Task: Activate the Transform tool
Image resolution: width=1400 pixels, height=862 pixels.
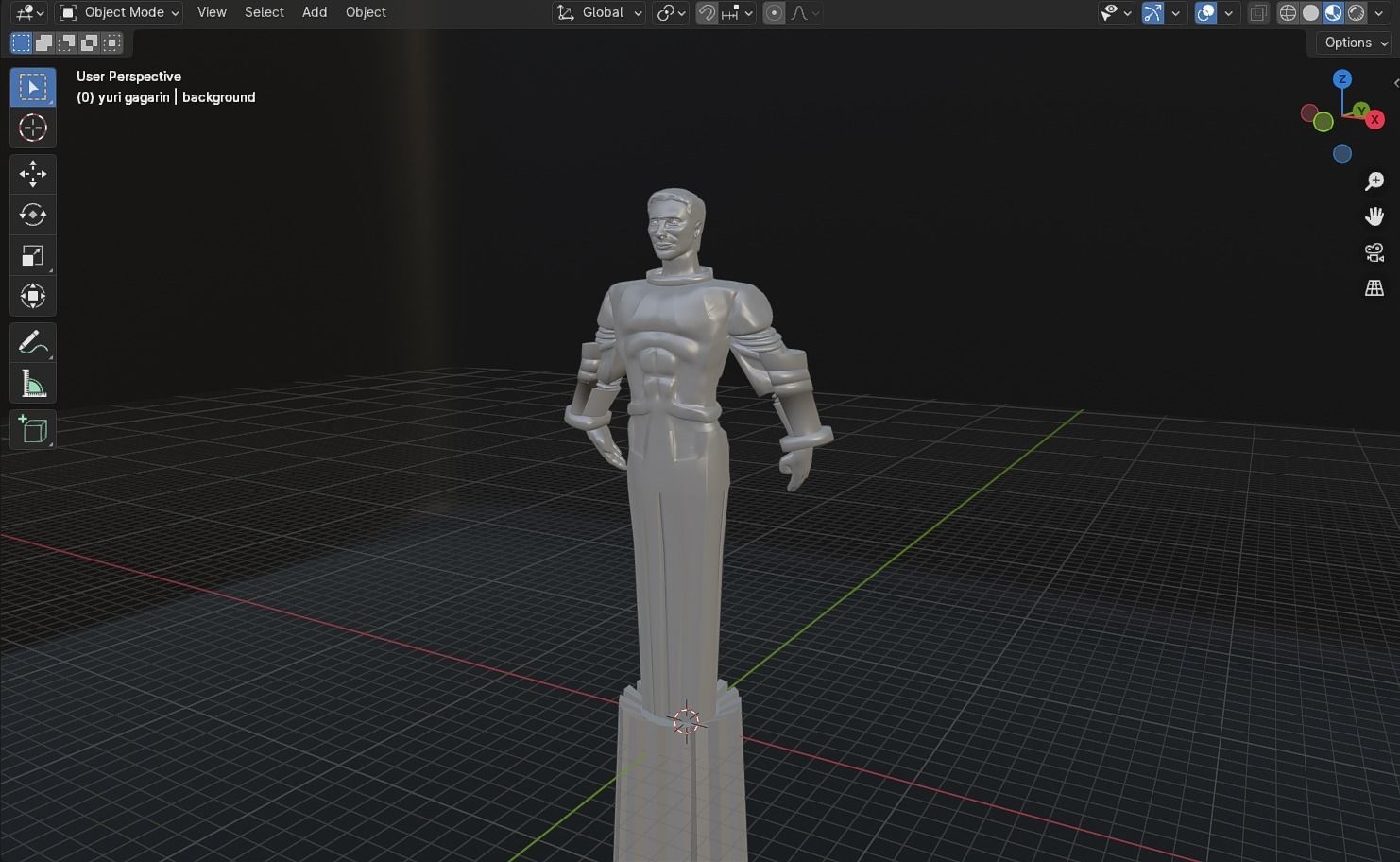Action: [x=33, y=296]
